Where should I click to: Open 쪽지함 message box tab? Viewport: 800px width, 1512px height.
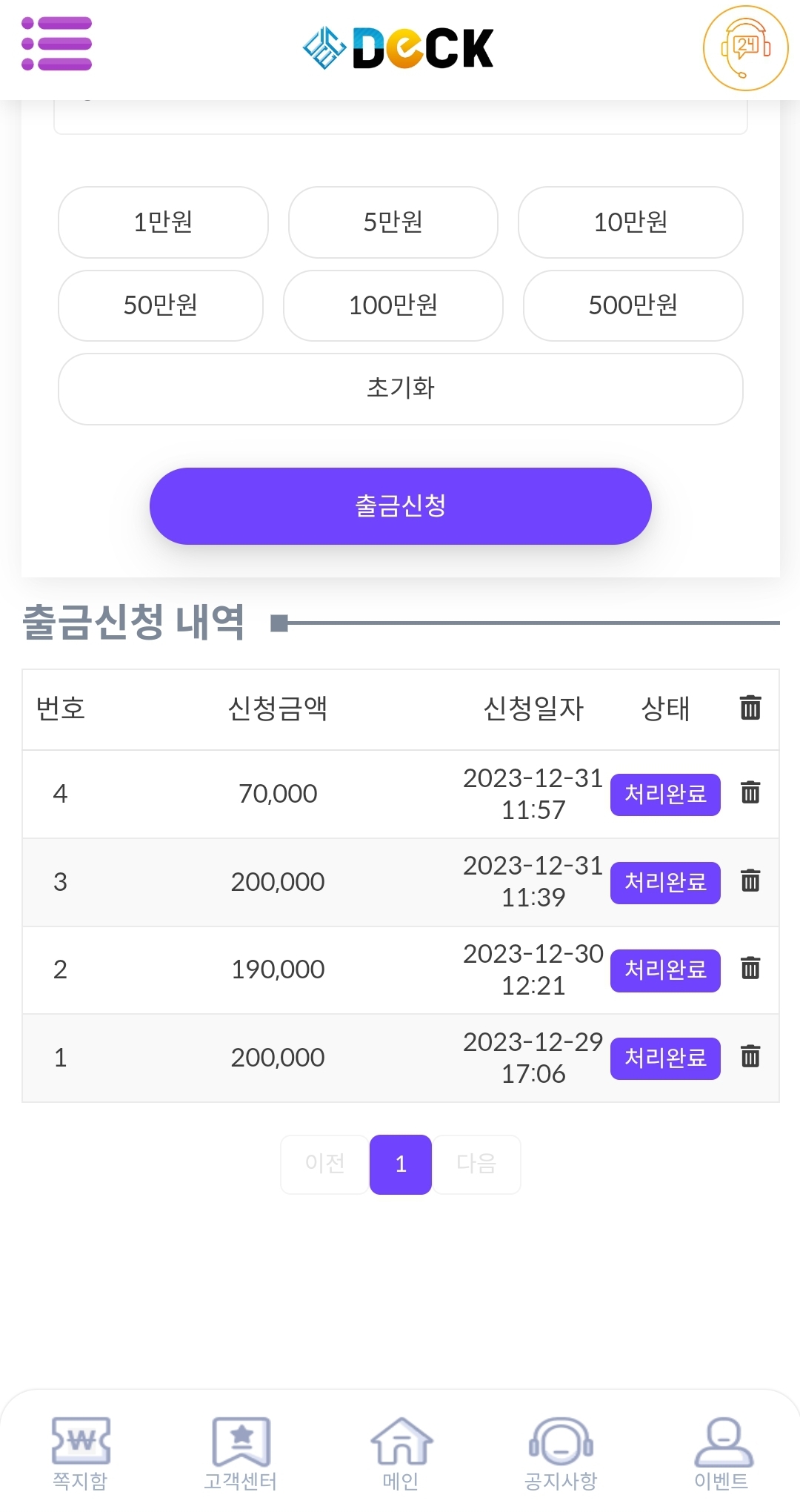pos(80,1453)
